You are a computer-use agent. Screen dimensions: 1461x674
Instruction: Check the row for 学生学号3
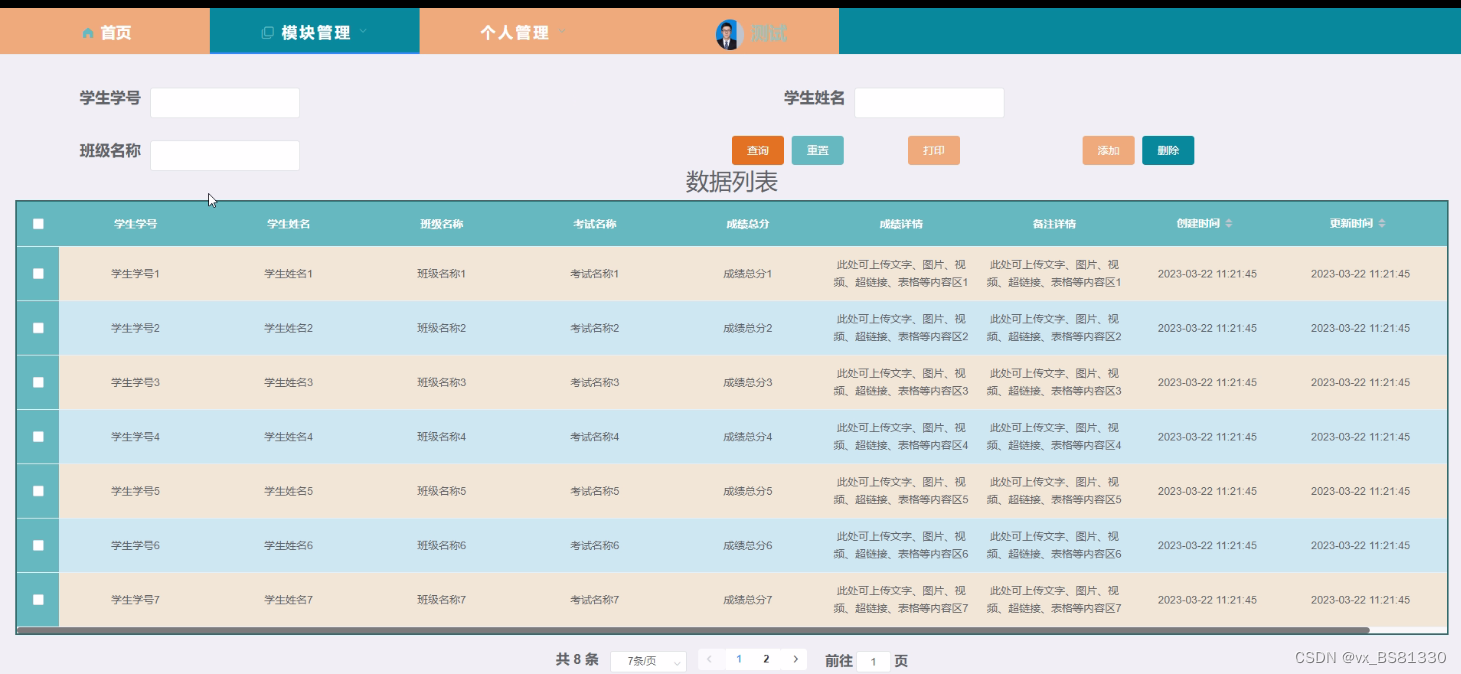pyautogui.click(x=38, y=382)
